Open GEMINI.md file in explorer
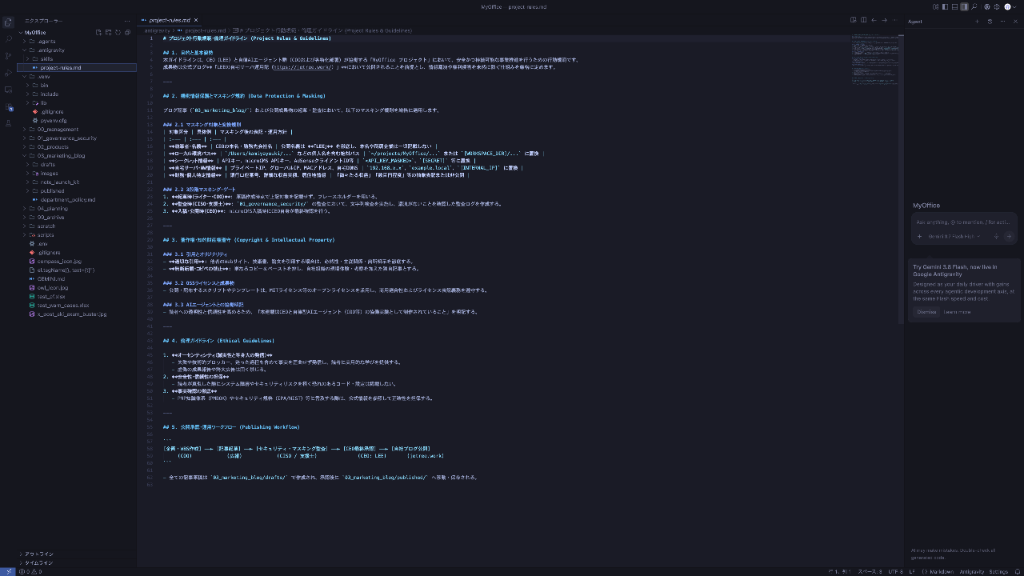Viewport: 1024px width, 576px height. pyautogui.click(x=51, y=279)
